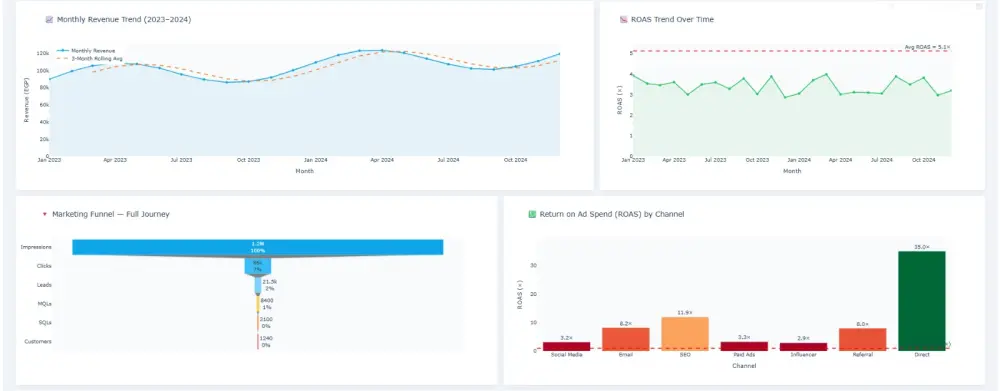The height and width of the screenshot is (391, 1000).
Task: Select the SEO ROAS bar
Action: pyautogui.click(x=685, y=334)
